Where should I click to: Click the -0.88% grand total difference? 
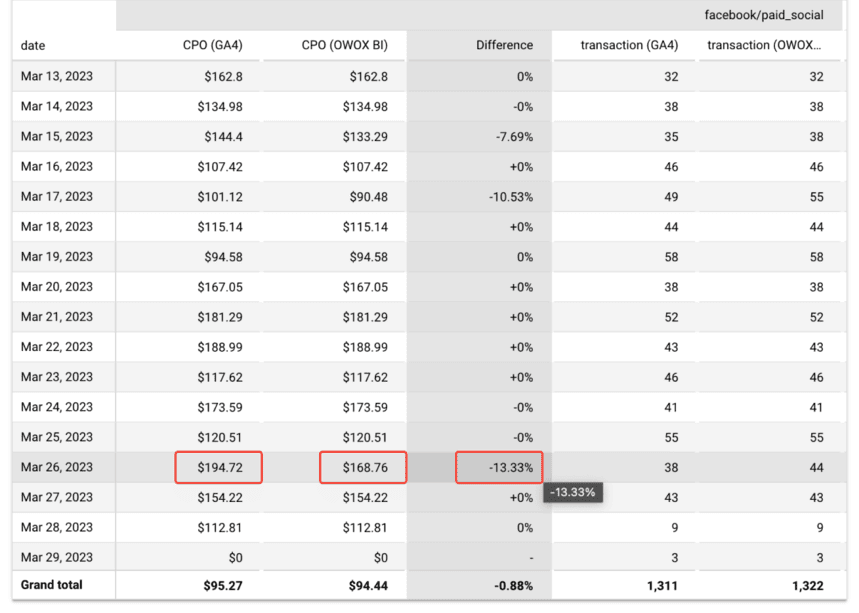pos(513,586)
